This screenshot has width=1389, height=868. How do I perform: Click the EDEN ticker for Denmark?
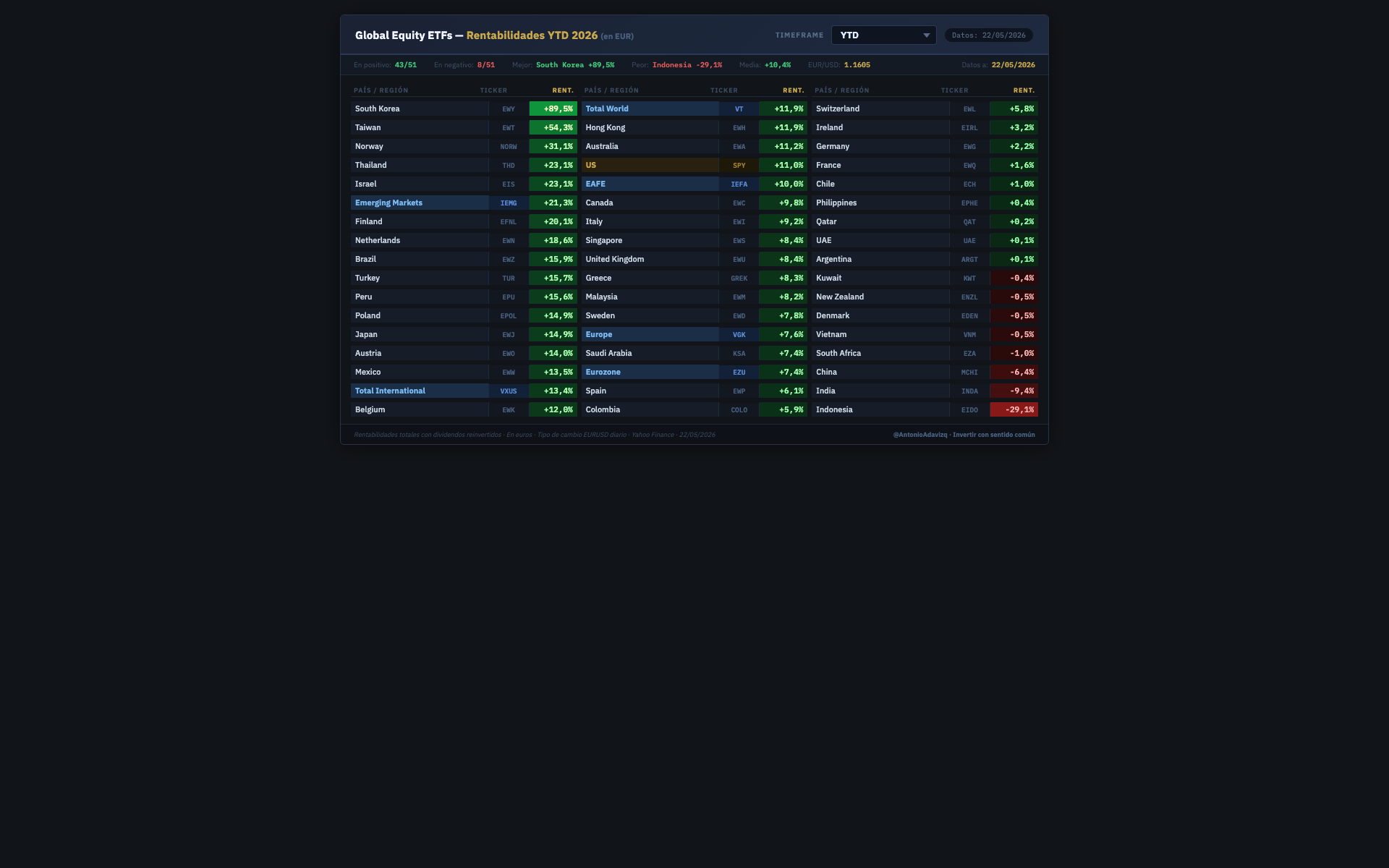coord(969,315)
